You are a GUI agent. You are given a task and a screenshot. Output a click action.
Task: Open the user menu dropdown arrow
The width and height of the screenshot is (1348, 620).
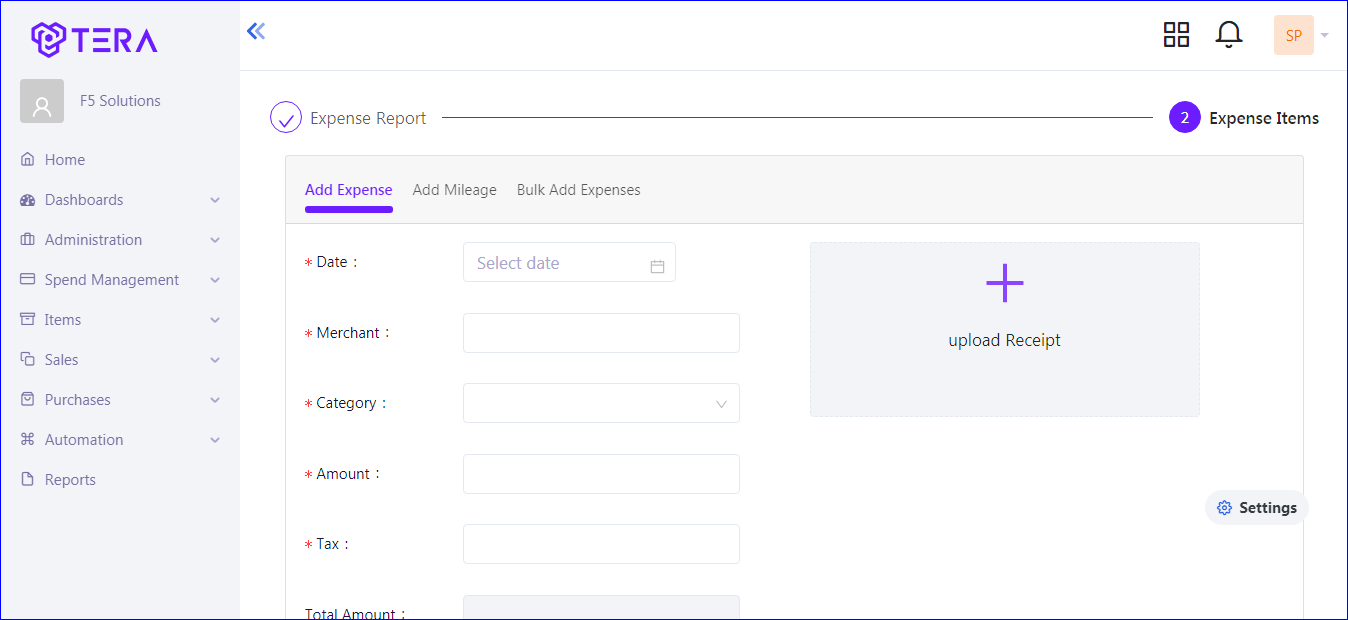click(x=1325, y=36)
